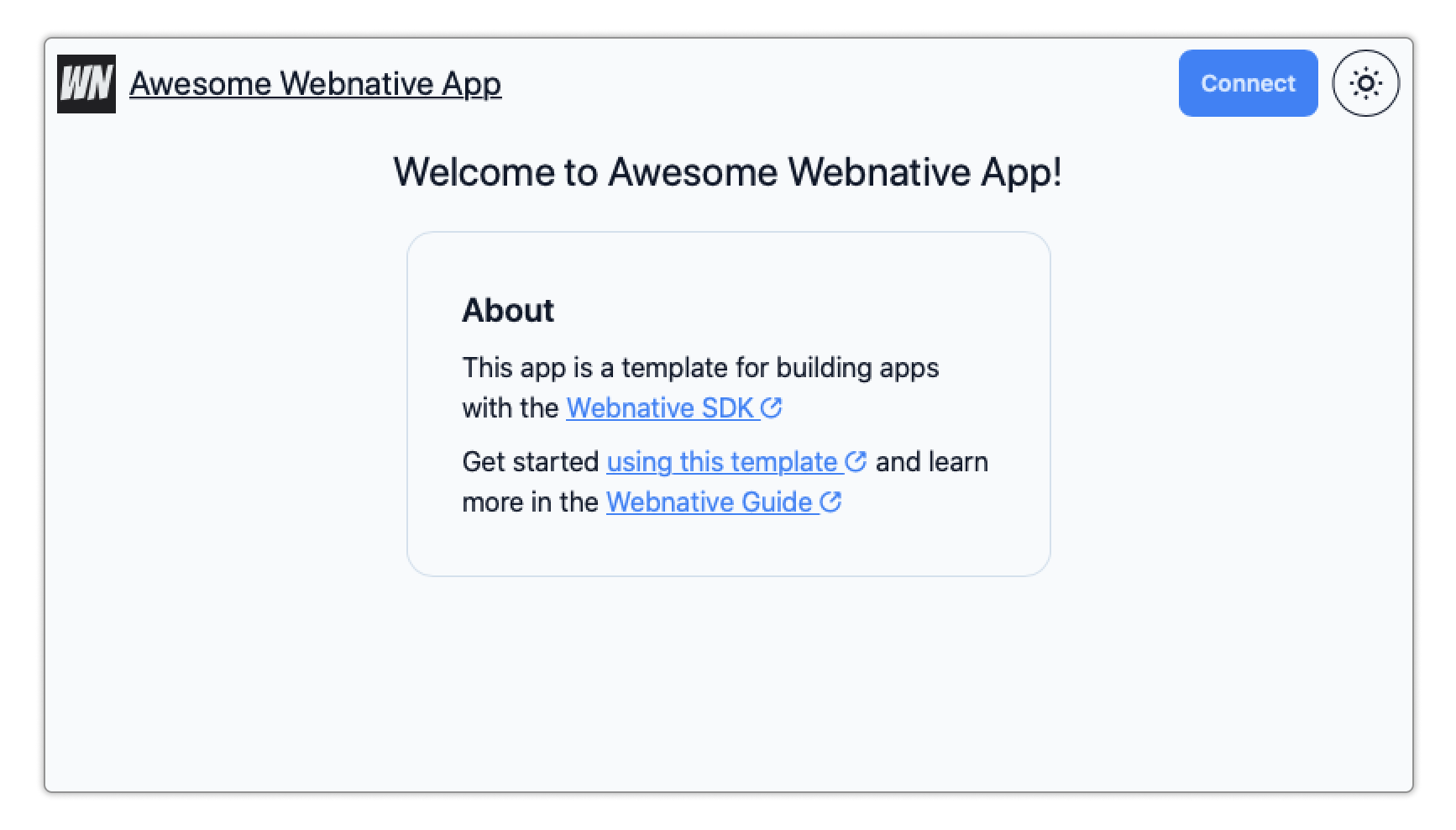This screenshot has width=1456, height=830.
Task: Click the external-link icon after "using this template"
Action: click(x=856, y=461)
